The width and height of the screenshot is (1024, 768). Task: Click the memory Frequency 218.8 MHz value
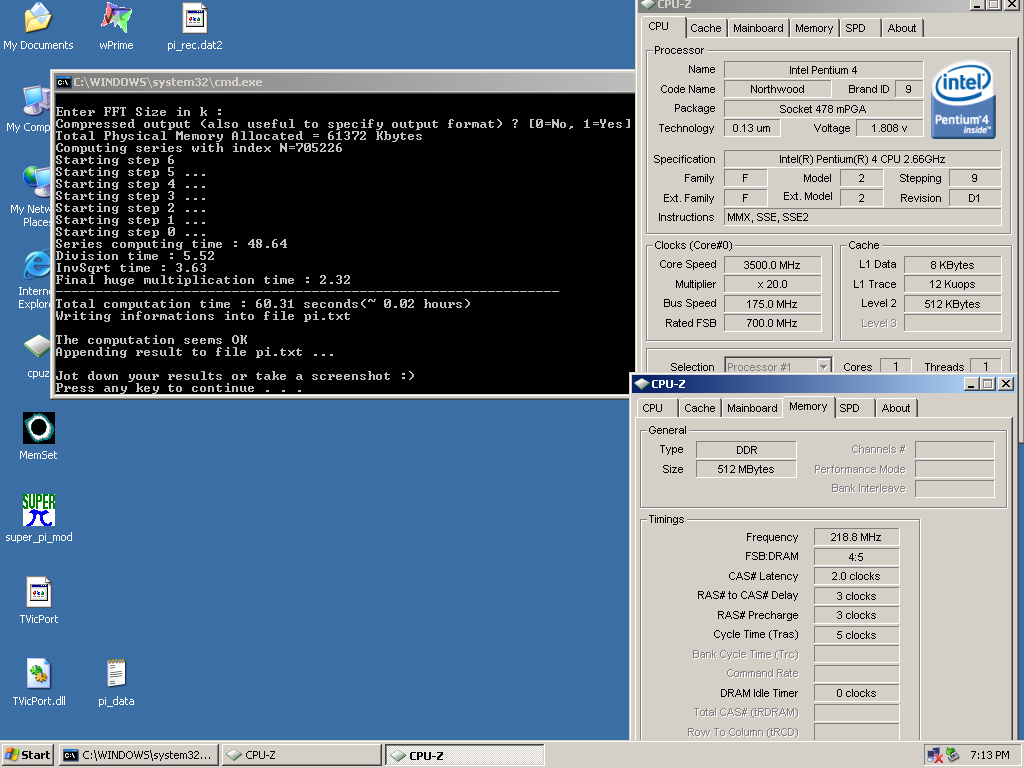(x=856, y=537)
